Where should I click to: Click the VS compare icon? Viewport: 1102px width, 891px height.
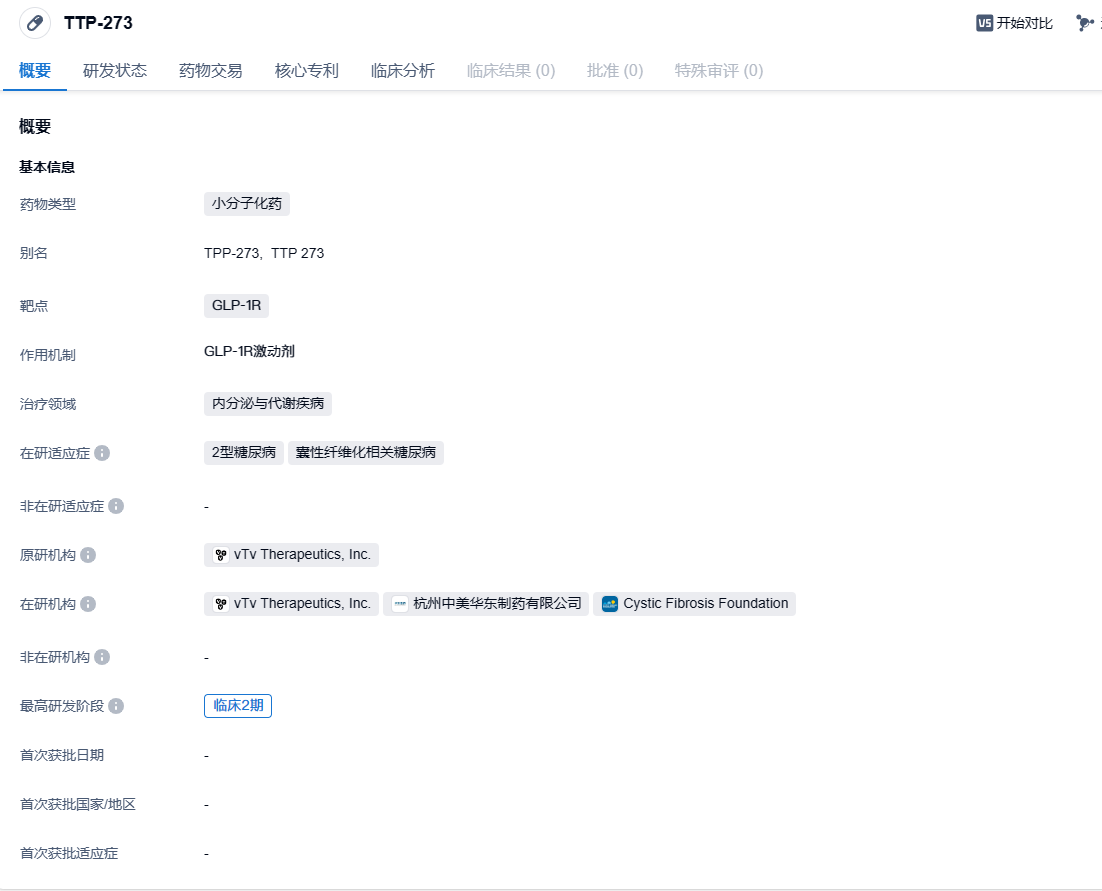(984, 23)
